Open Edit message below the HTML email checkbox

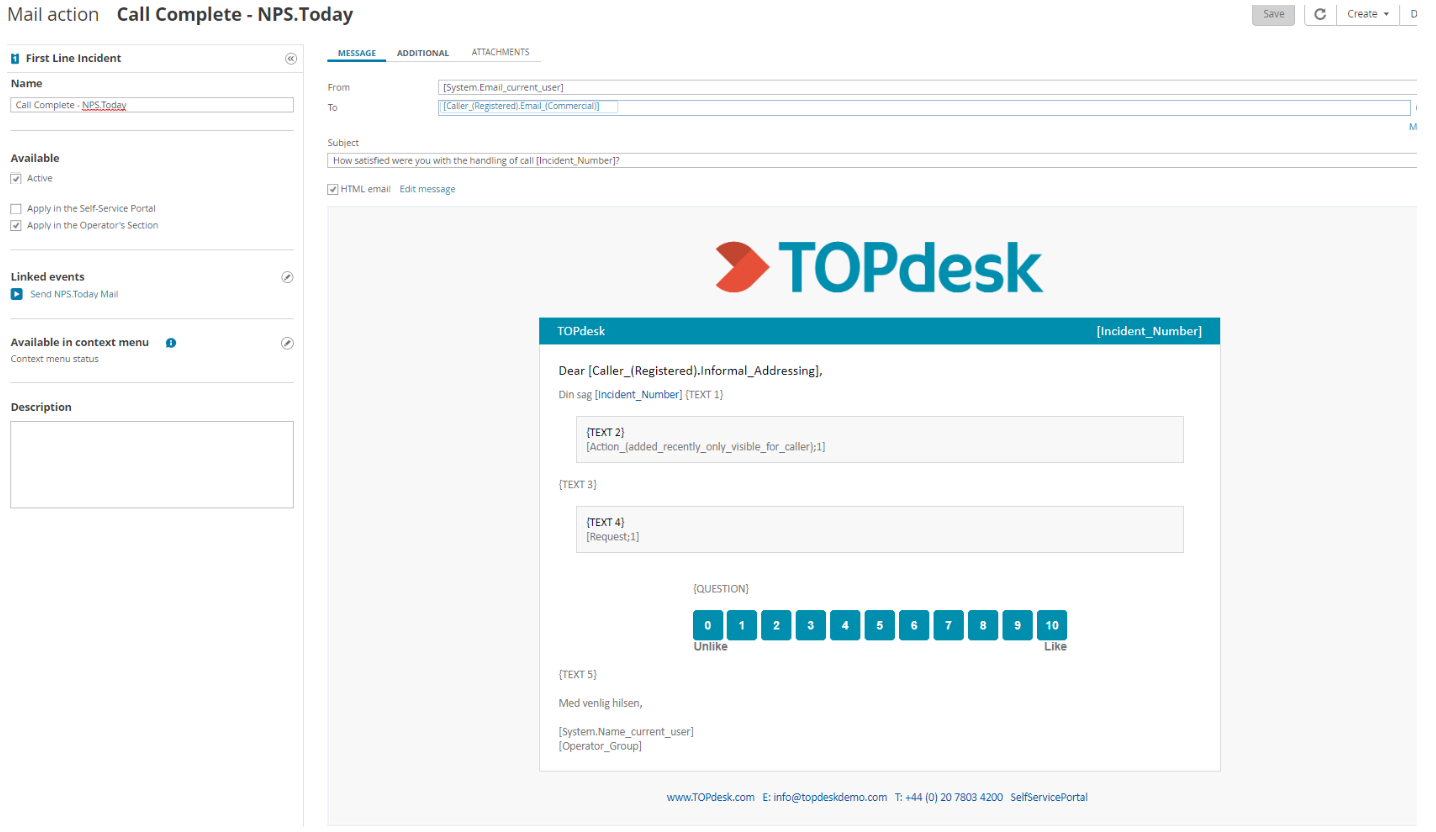[427, 188]
